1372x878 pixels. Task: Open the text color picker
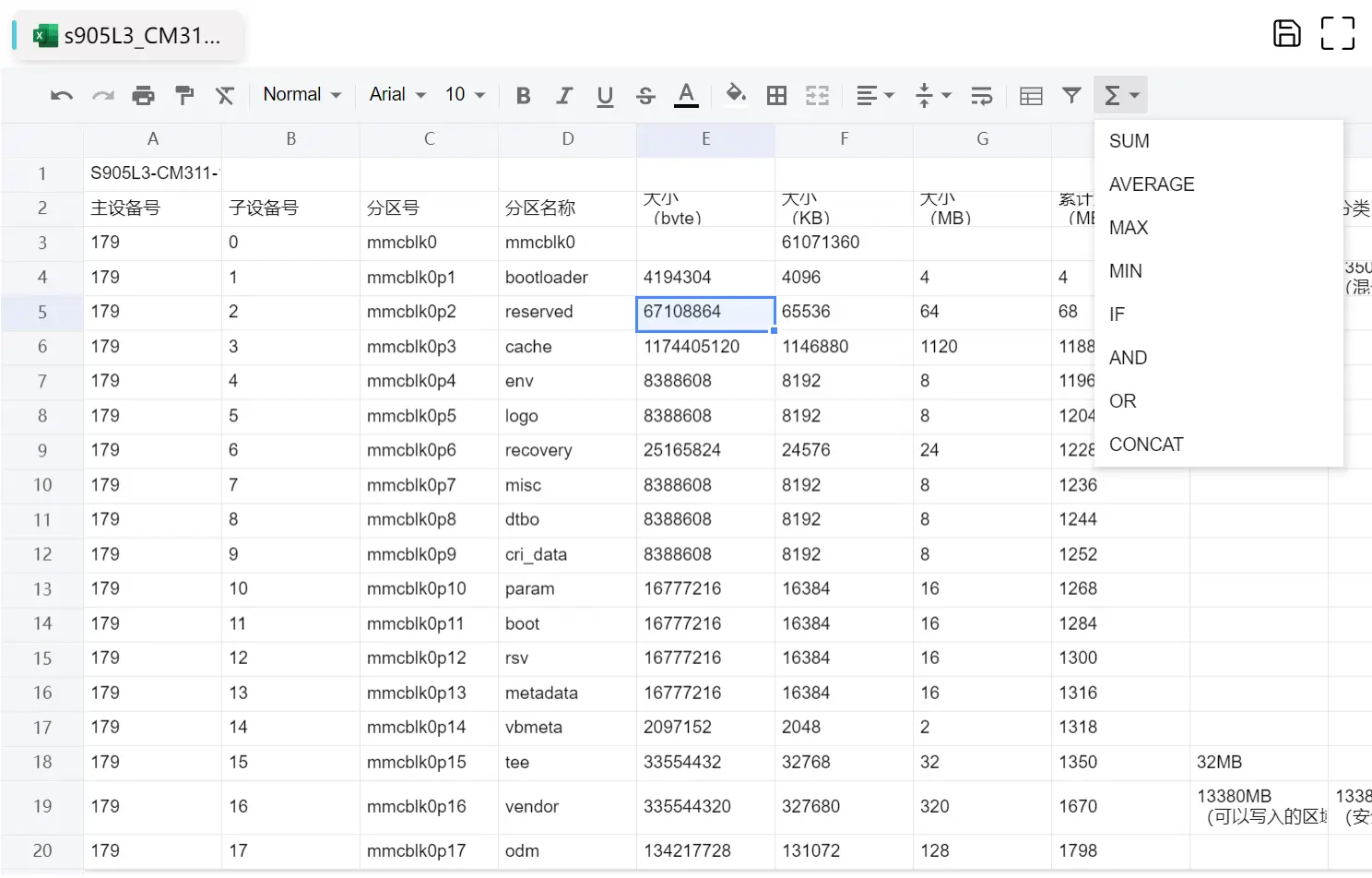686,95
